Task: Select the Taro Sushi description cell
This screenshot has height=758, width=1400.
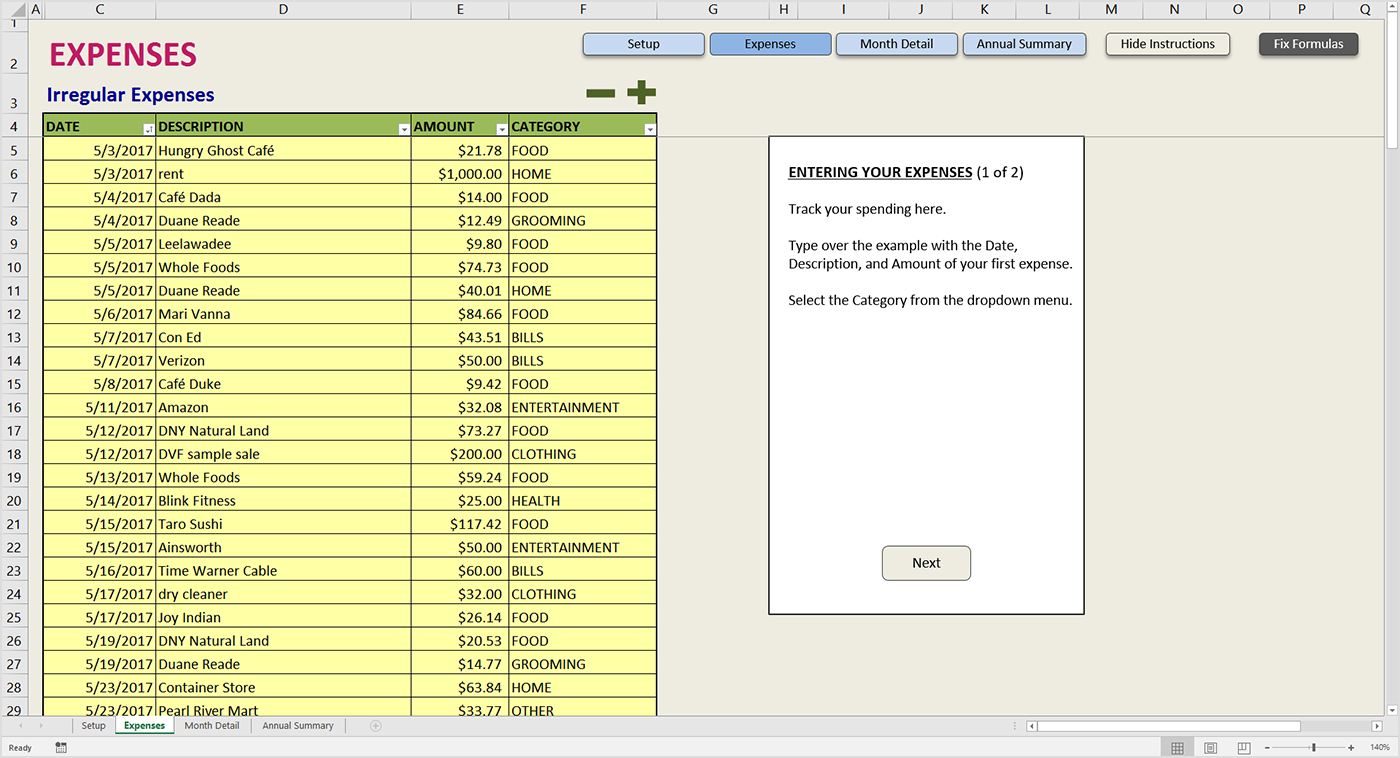Action: [x=283, y=524]
